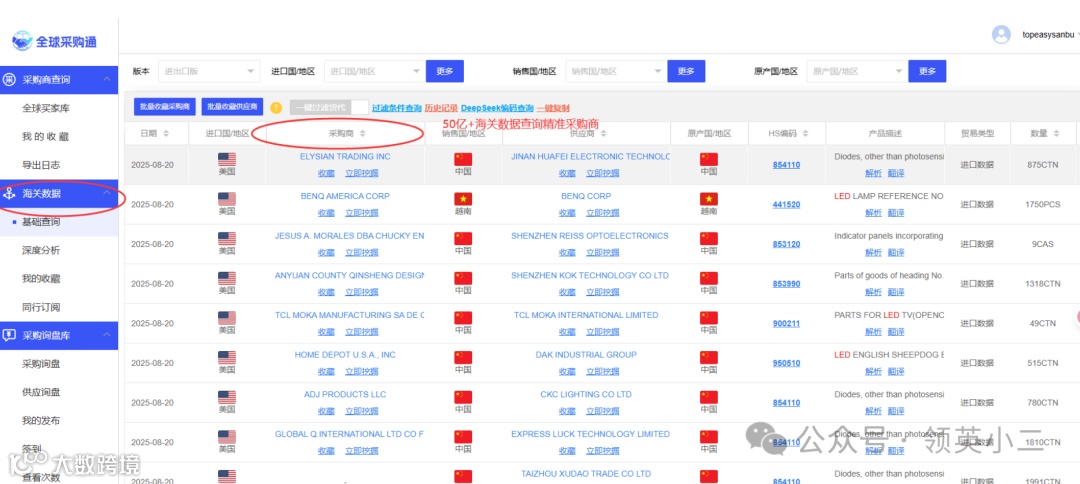Click the anchor icon beside 海关数据
This screenshot has height=484, width=1080.
10,193
